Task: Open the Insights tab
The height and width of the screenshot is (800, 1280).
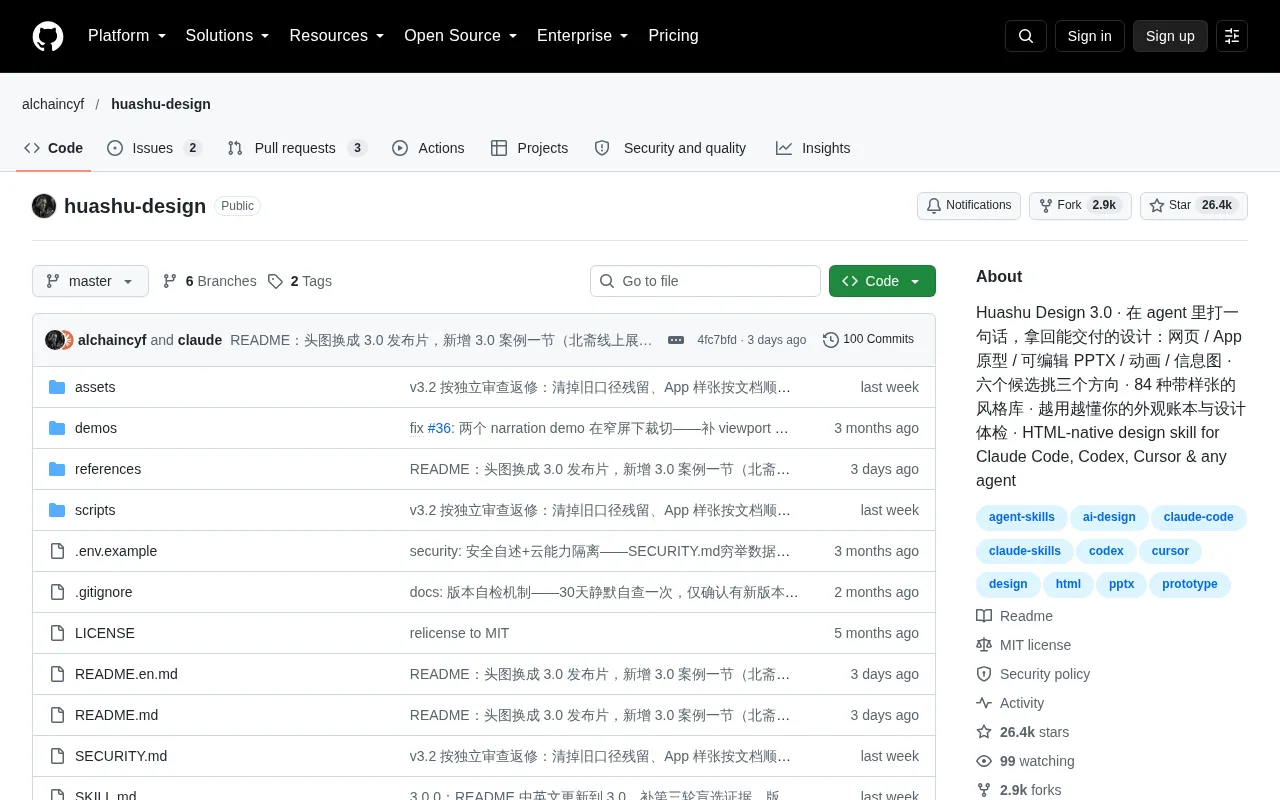Action: tap(813, 148)
